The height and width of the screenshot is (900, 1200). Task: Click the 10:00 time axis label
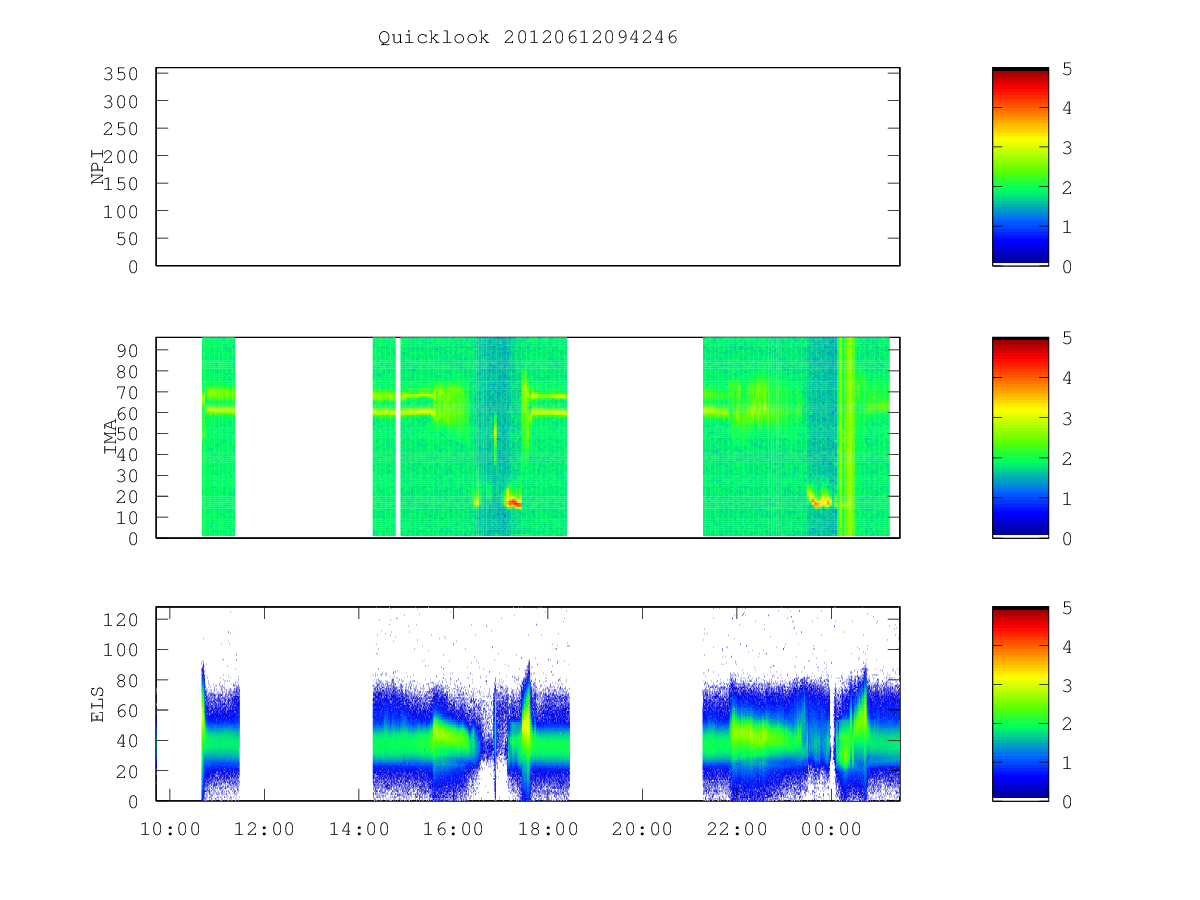point(170,828)
